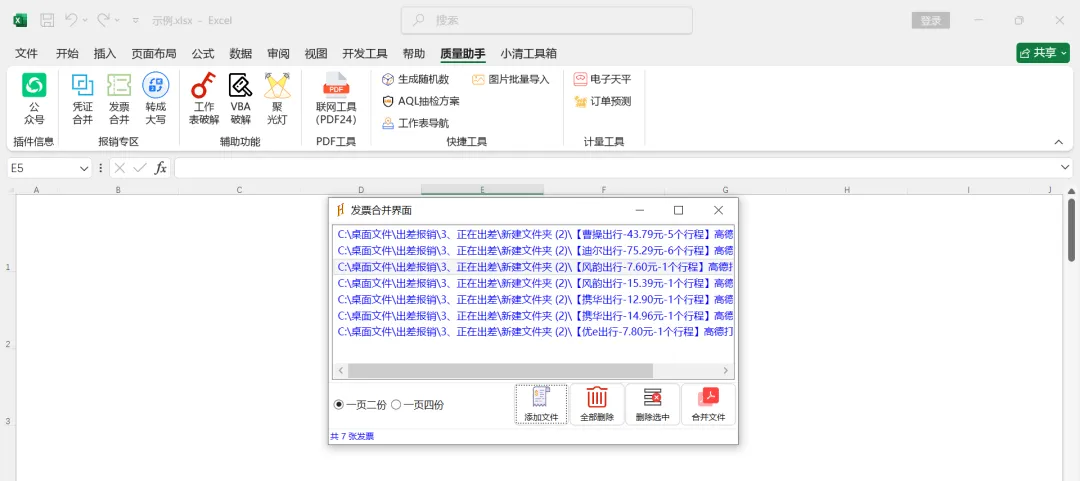Select all cells corner button

click(x=12, y=190)
